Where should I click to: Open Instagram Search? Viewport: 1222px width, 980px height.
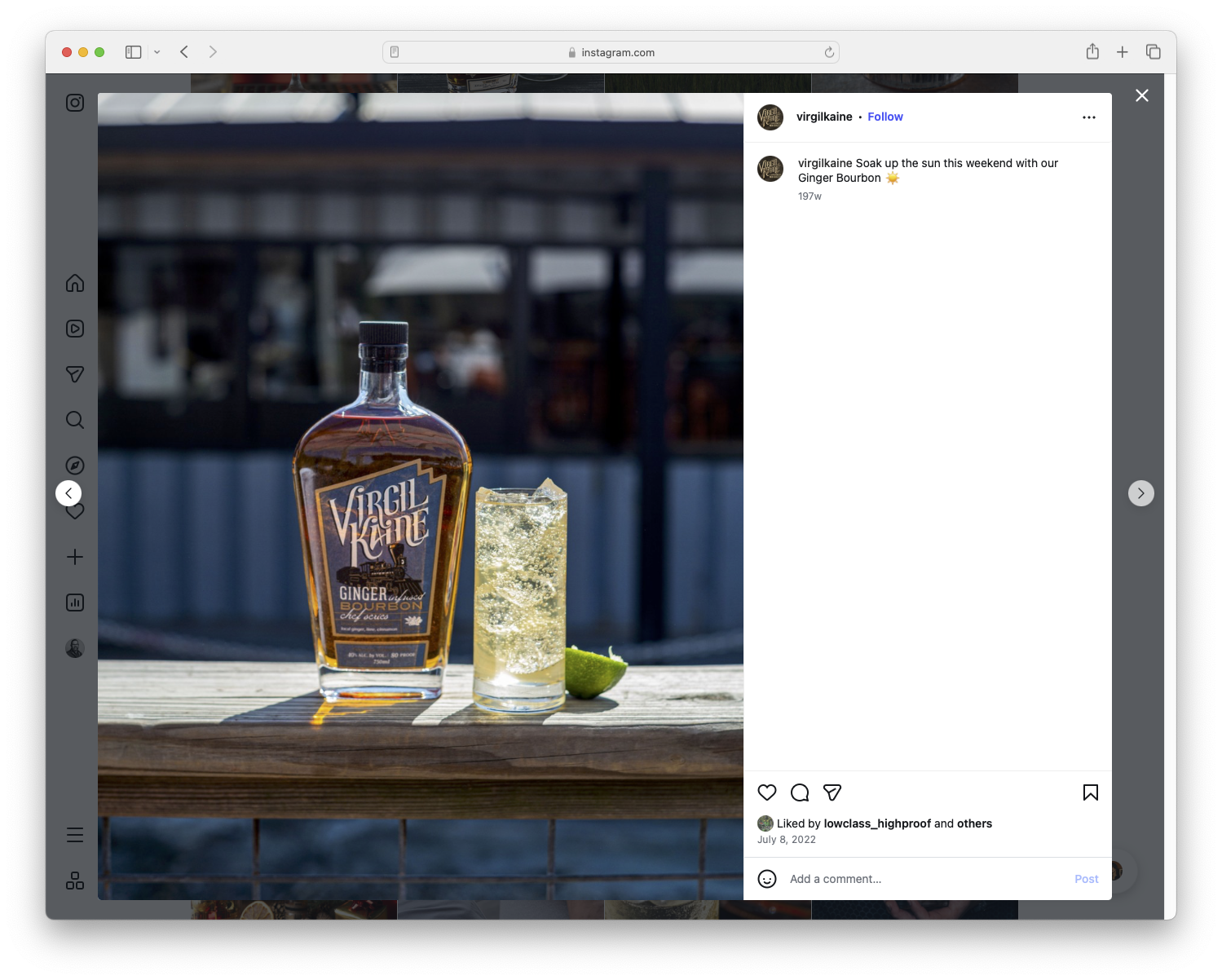click(x=74, y=420)
